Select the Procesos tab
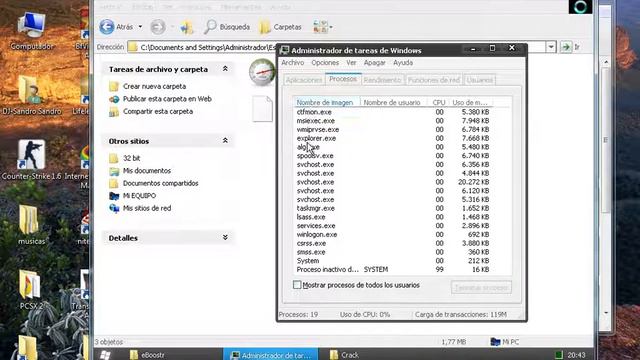This screenshot has width=640, height=360. 343,79
